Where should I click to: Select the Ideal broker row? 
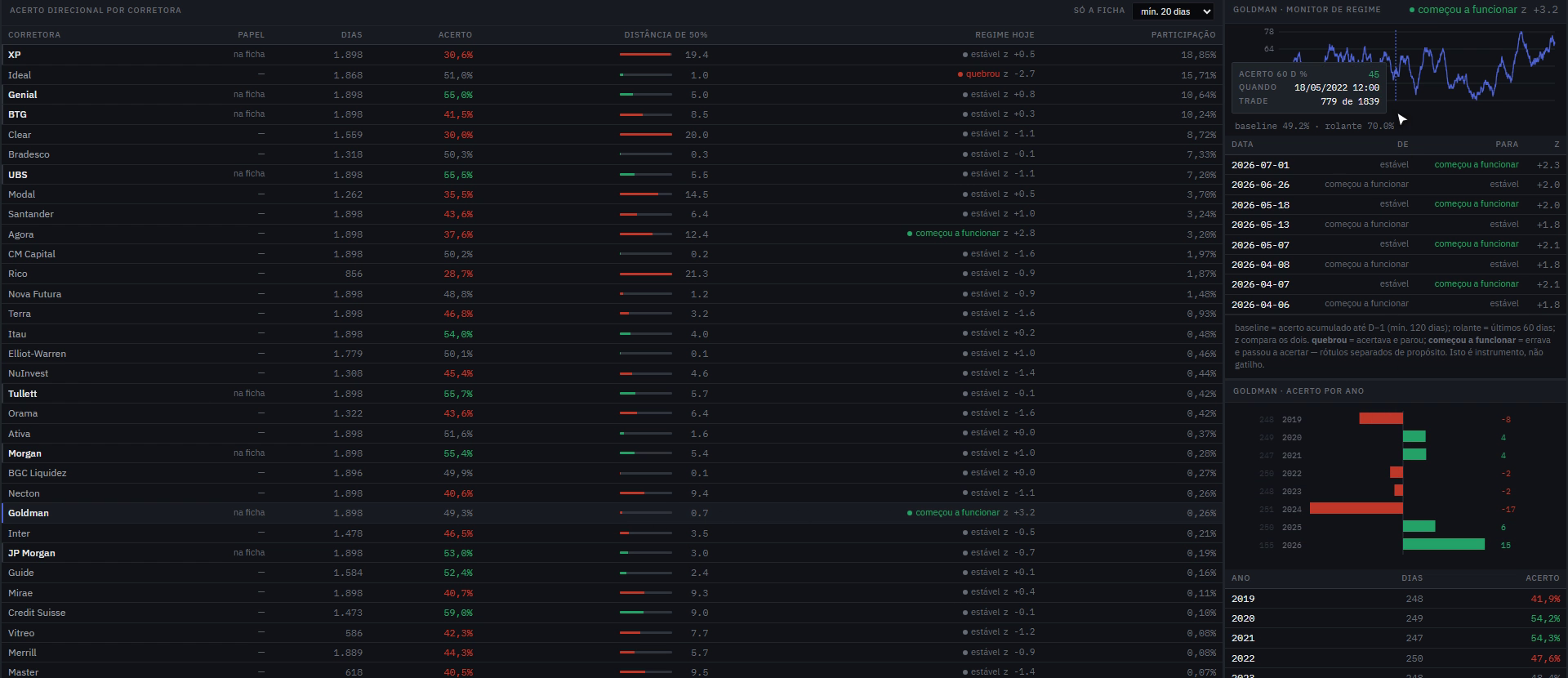[611, 75]
